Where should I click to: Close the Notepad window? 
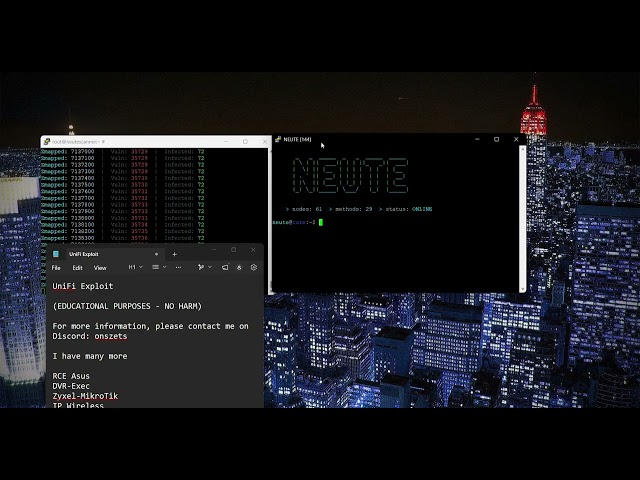(253, 249)
